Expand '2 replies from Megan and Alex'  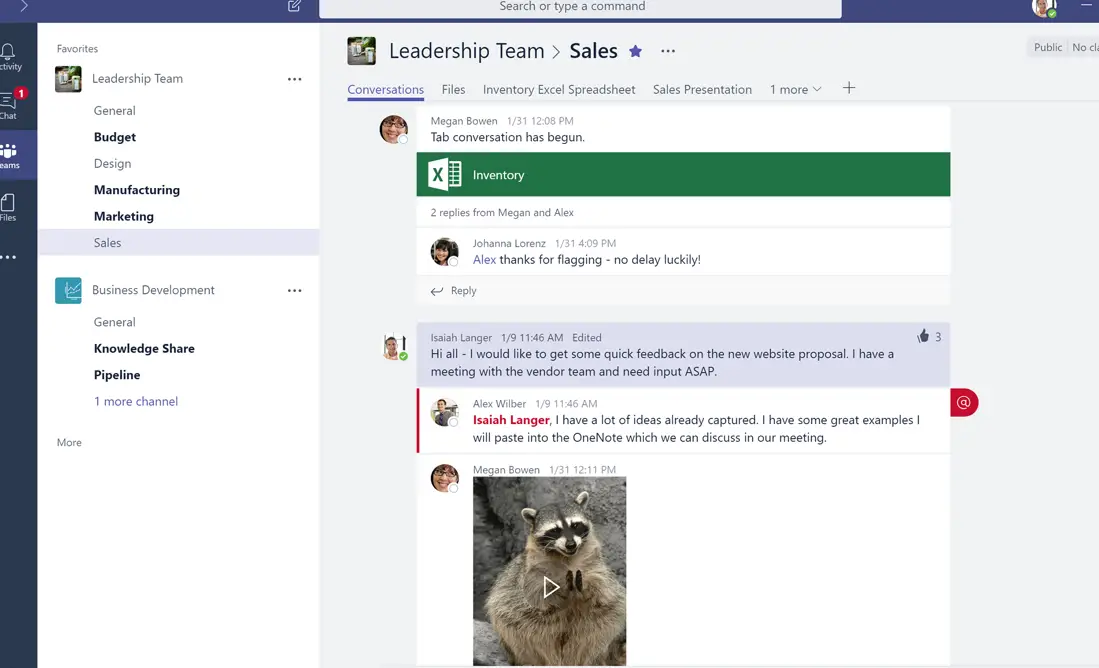click(x=502, y=212)
